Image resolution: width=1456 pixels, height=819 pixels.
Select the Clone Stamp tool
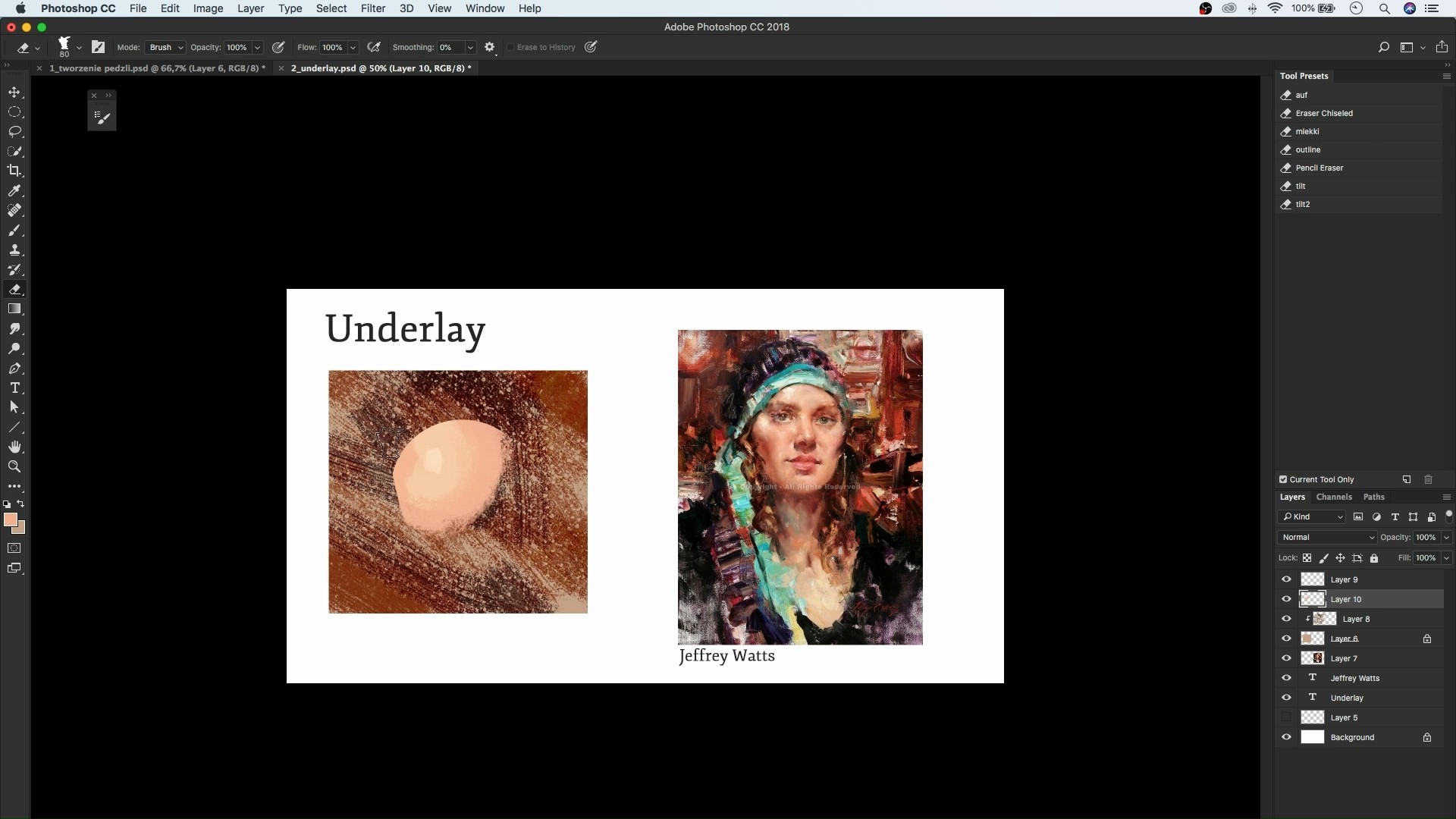click(x=14, y=250)
